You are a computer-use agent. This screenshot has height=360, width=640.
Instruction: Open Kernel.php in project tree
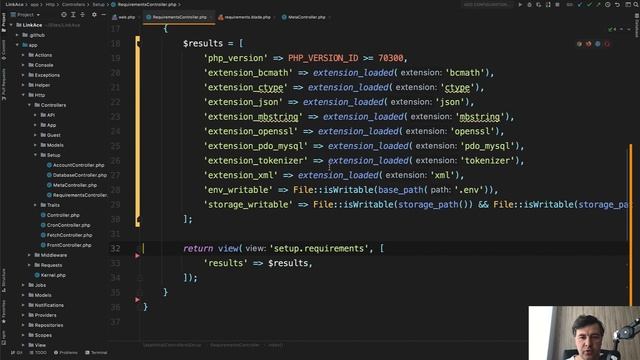(50, 275)
